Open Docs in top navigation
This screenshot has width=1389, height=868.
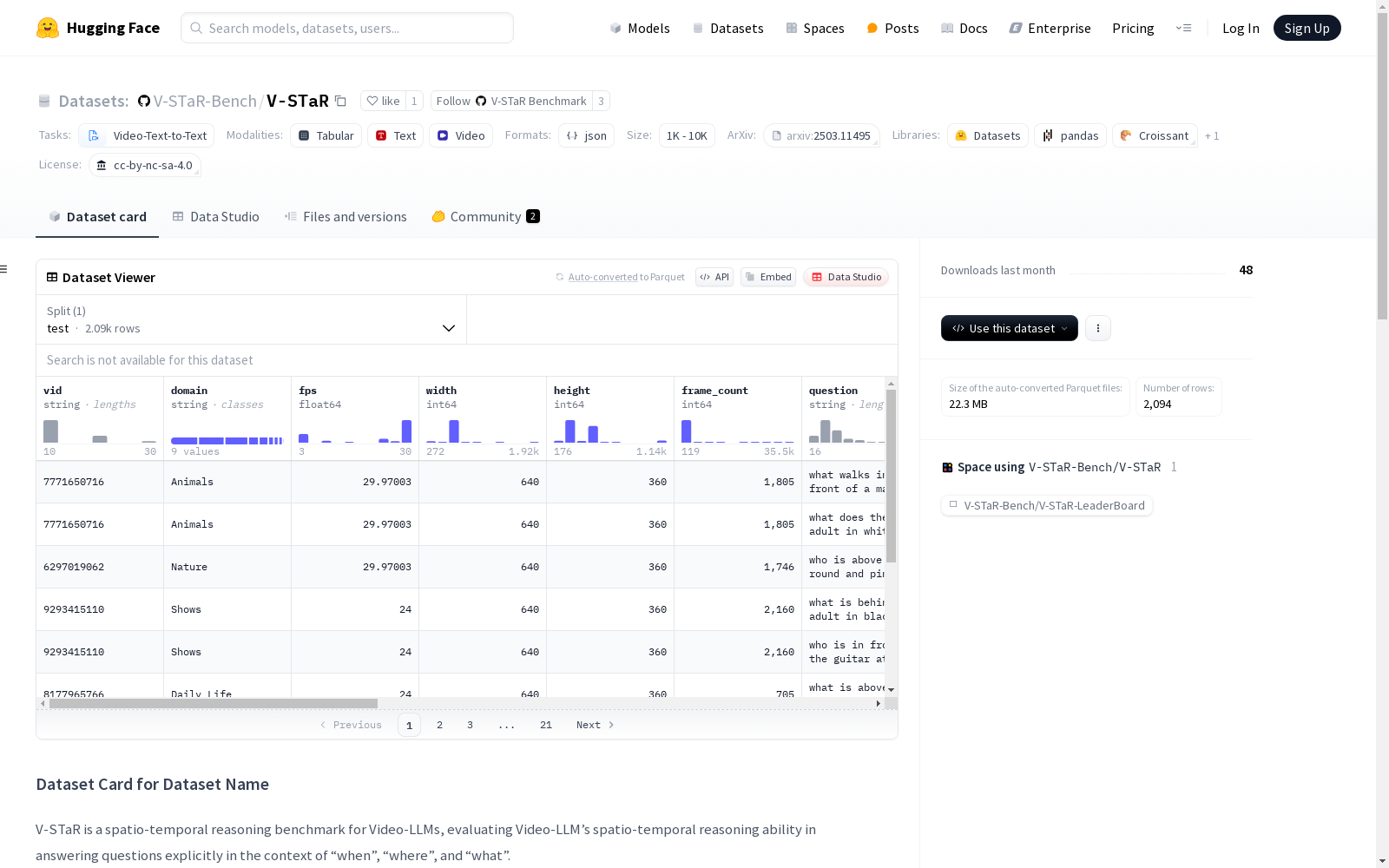tap(964, 28)
